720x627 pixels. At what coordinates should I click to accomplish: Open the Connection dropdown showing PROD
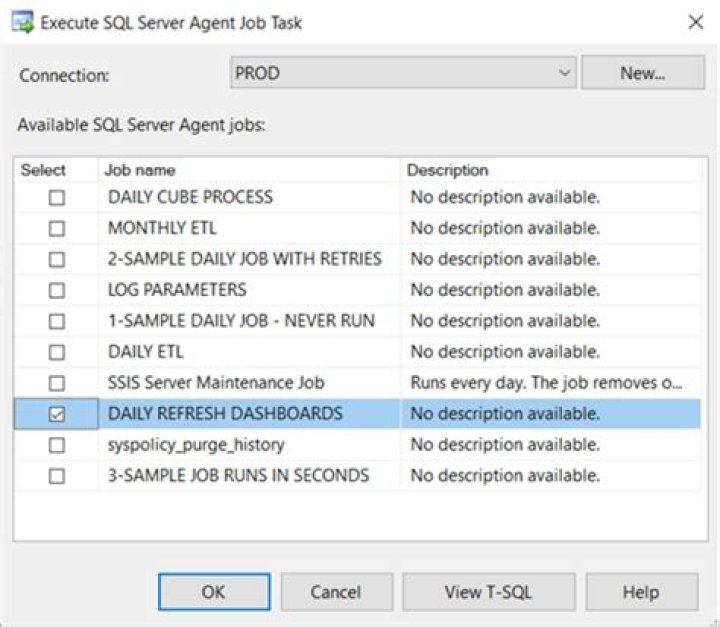click(403, 73)
